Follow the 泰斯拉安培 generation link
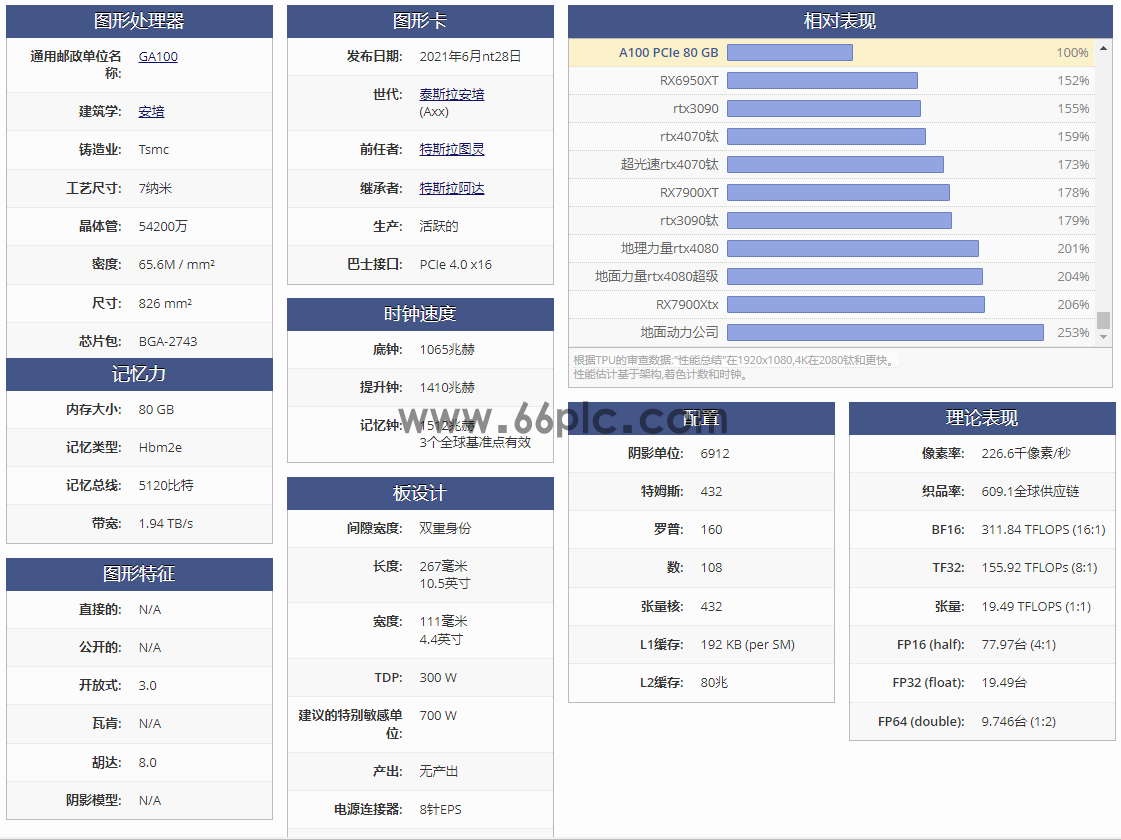Screen dimensions: 1121x840 point(452,94)
